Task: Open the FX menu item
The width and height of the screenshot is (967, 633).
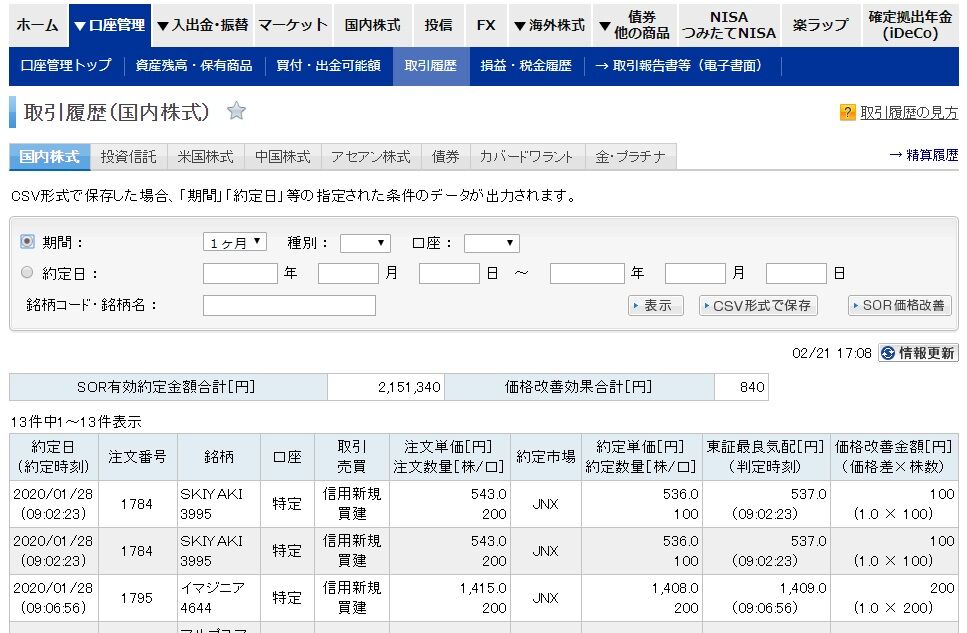Action: pyautogui.click(x=486, y=25)
